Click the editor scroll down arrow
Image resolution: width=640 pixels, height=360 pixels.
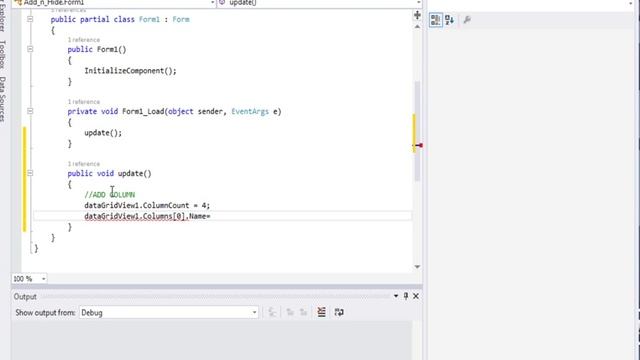417,267
